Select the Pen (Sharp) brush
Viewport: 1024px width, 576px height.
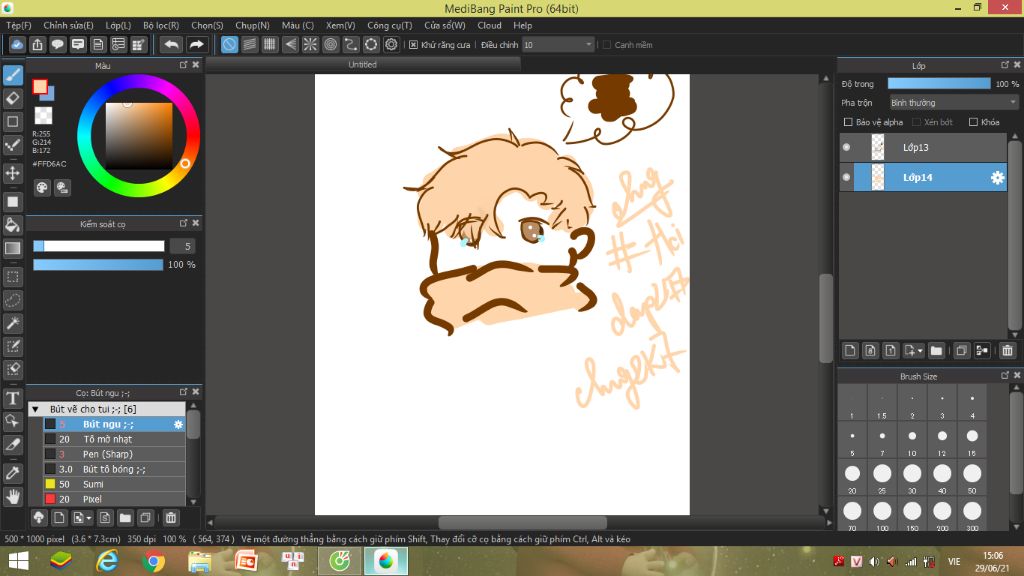[x=114, y=454]
